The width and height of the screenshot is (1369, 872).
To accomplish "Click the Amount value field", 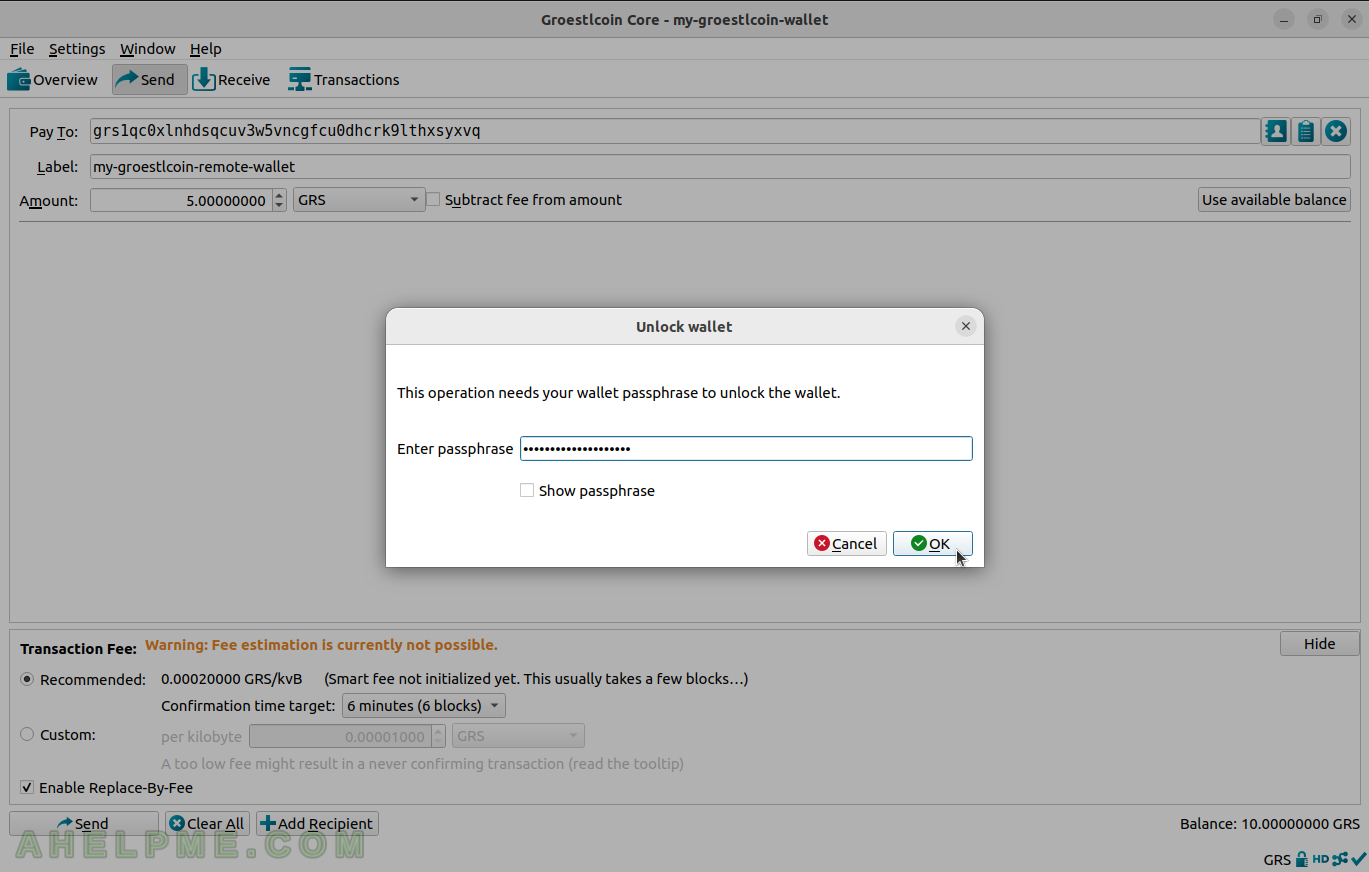I will pyautogui.click(x=181, y=200).
